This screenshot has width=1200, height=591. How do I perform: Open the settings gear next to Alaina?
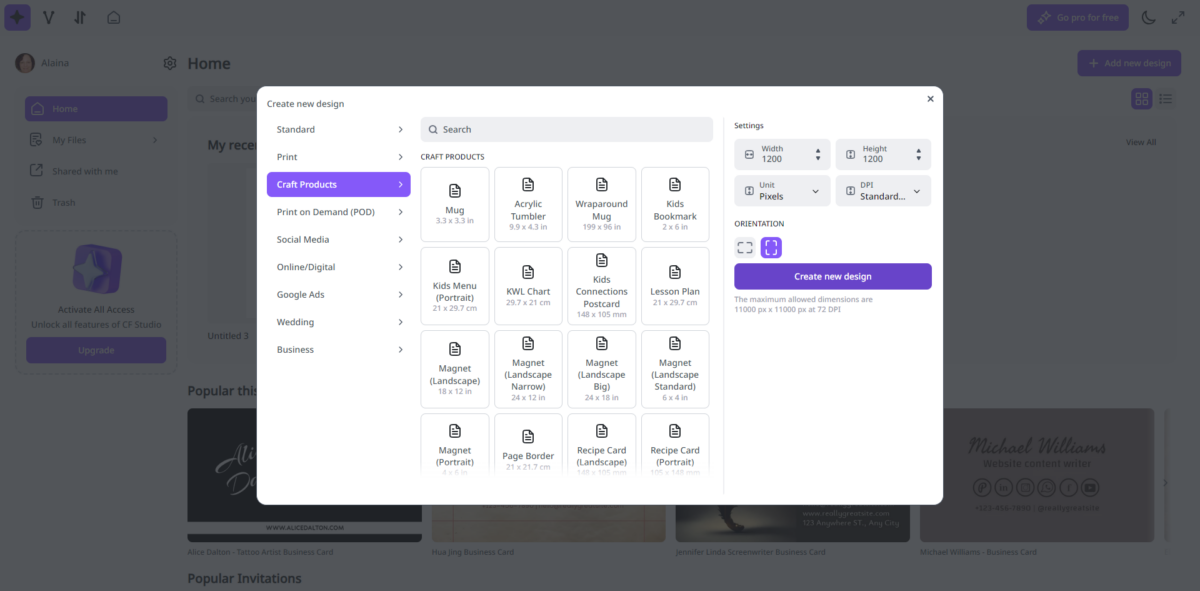[170, 63]
